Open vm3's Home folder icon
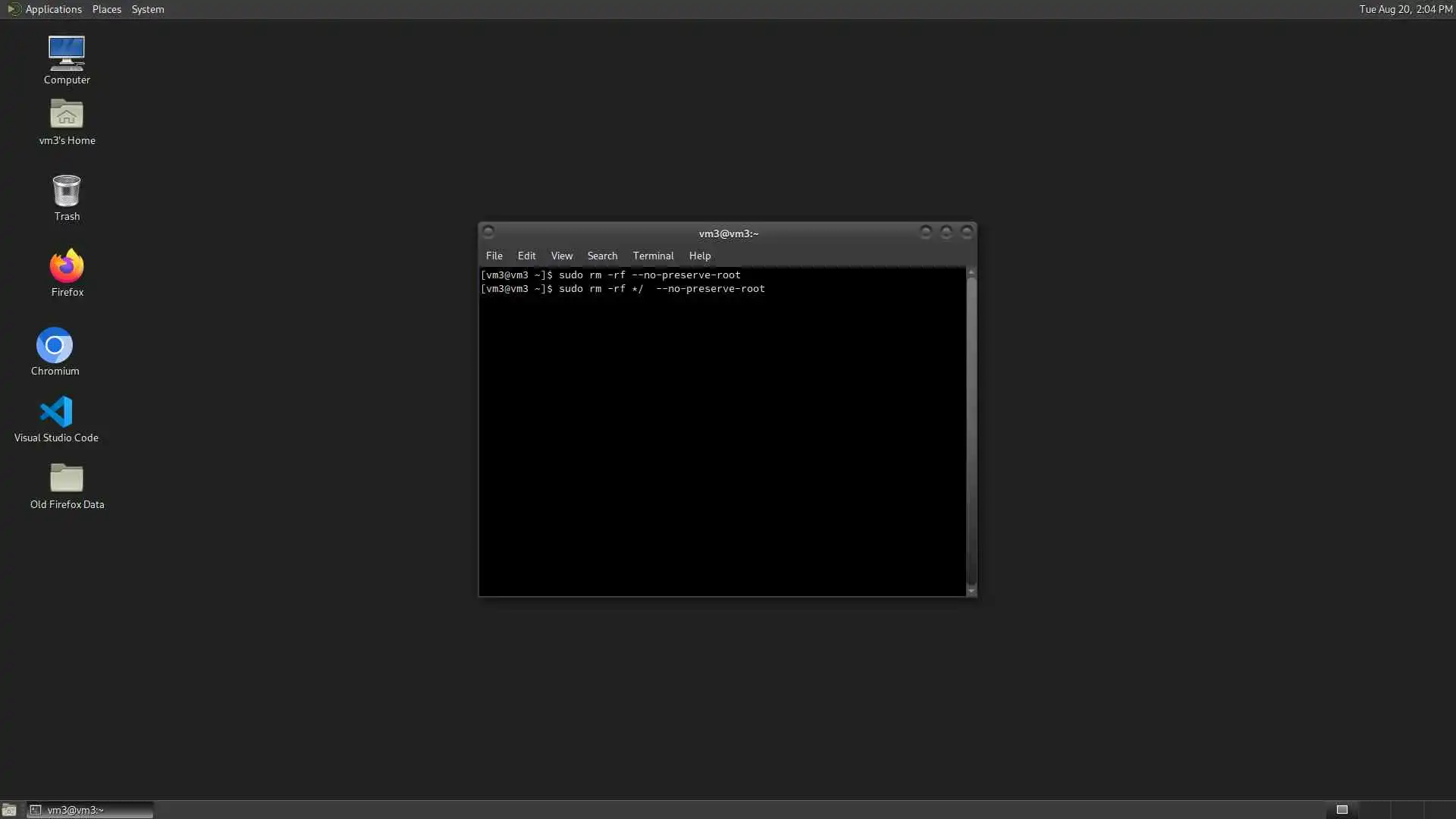 click(67, 115)
